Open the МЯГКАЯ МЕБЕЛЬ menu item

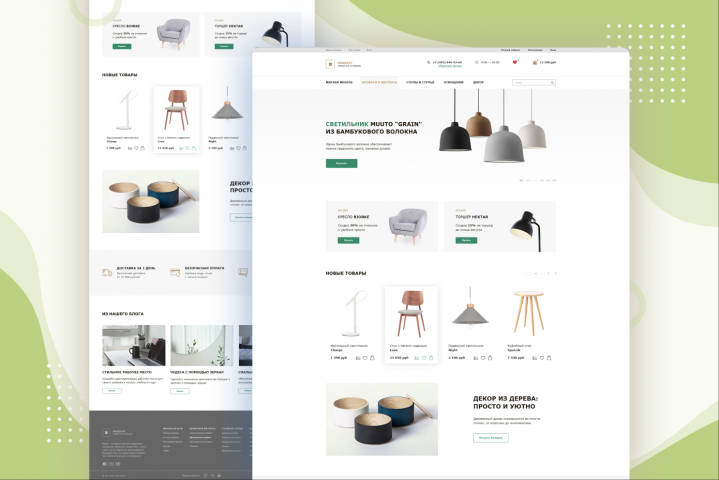(339, 83)
